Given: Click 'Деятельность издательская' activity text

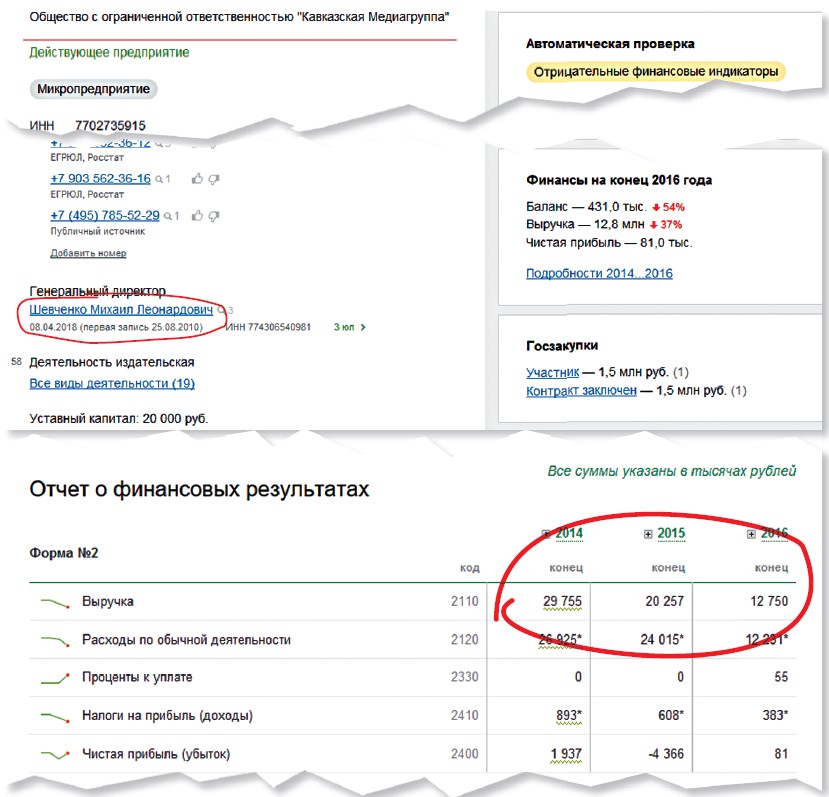Looking at the screenshot, I should [112, 362].
